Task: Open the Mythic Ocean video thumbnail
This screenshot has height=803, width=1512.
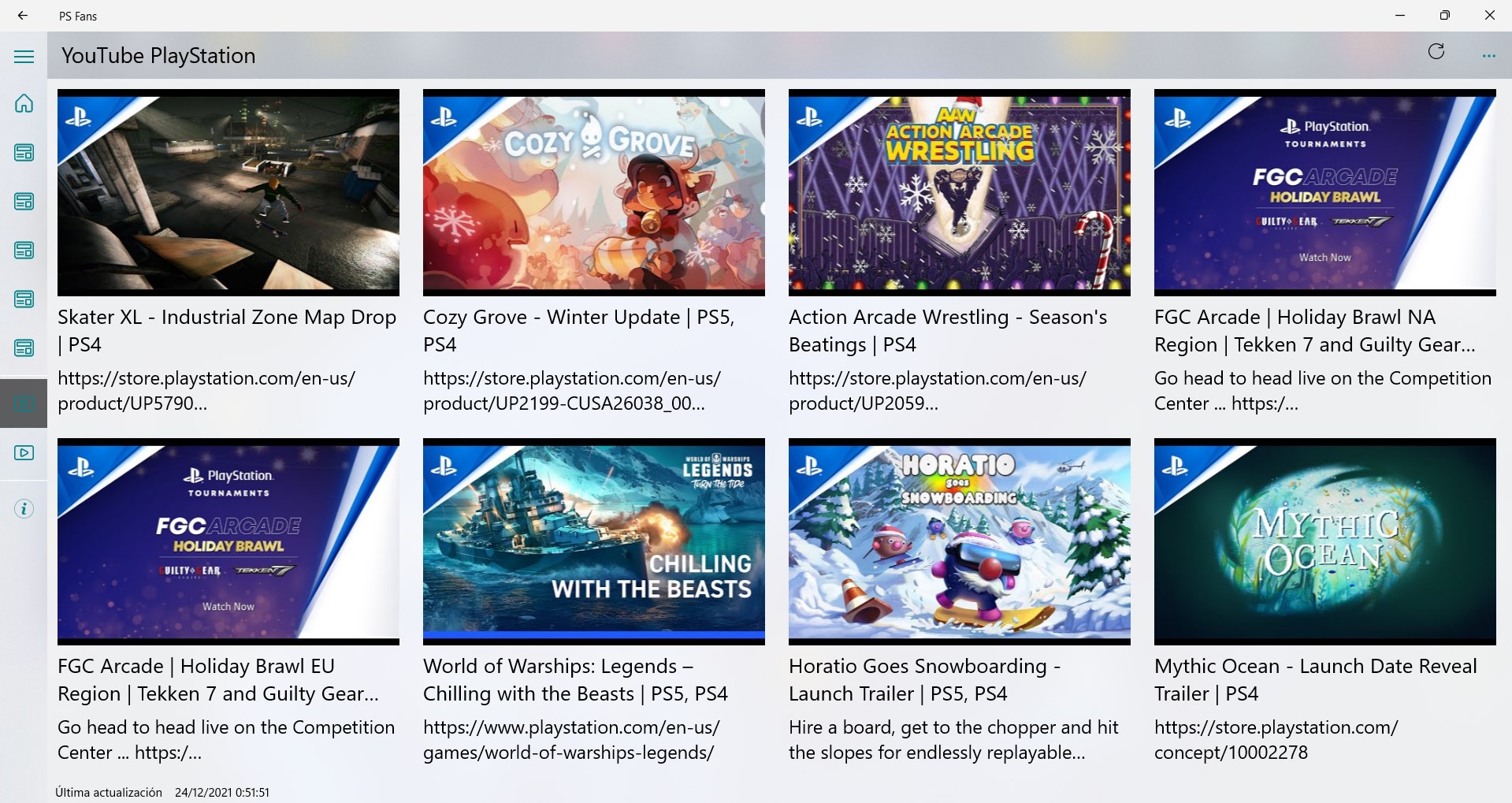Action: (1325, 541)
